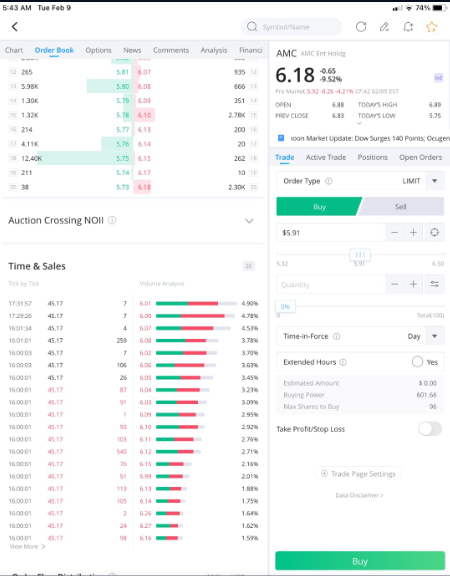Viewport: 450px width, 576px height.
Task: Open the pencil edit icon
Action: coord(384,27)
